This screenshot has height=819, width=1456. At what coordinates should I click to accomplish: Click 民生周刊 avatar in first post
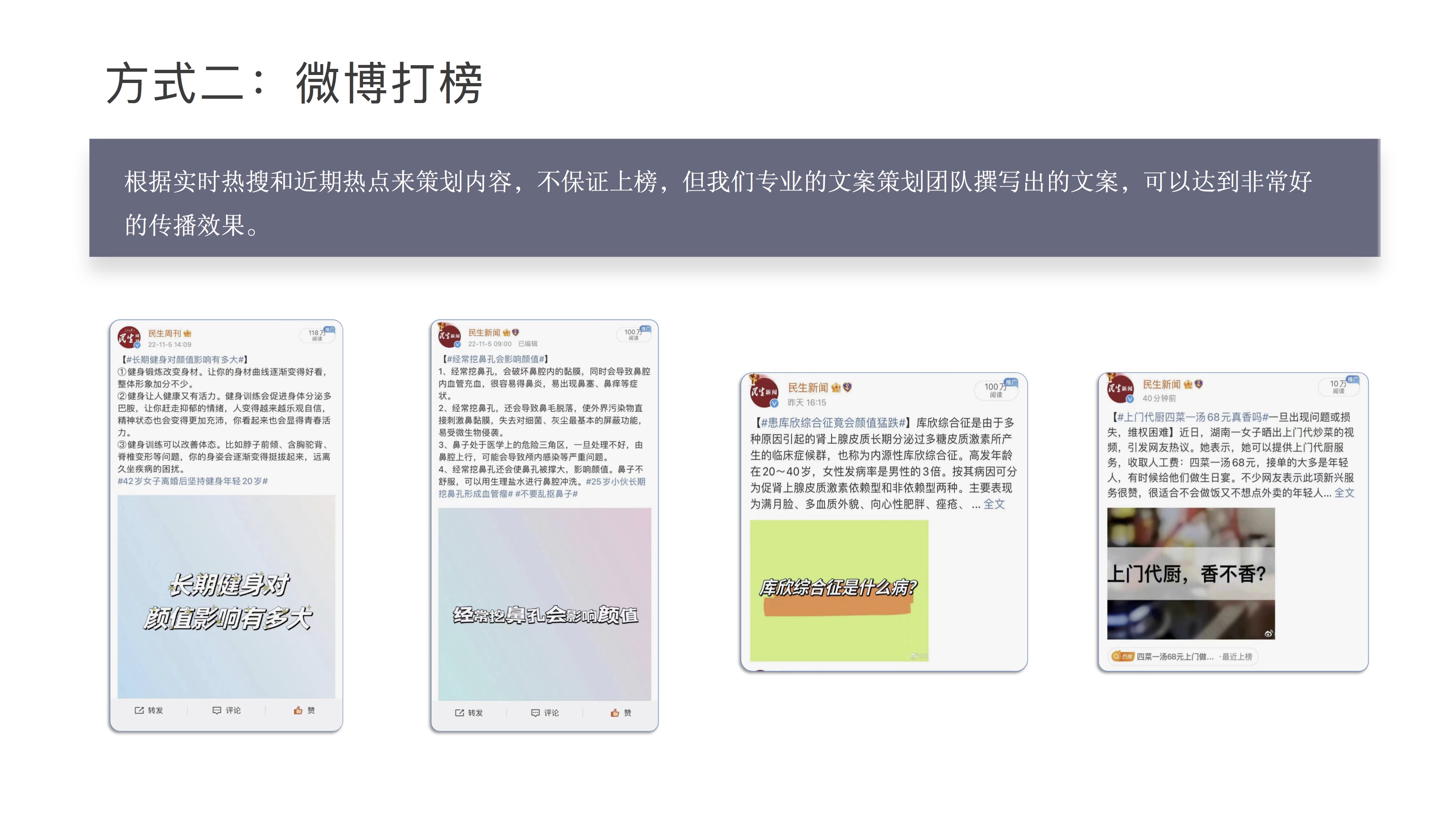(129, 337)
